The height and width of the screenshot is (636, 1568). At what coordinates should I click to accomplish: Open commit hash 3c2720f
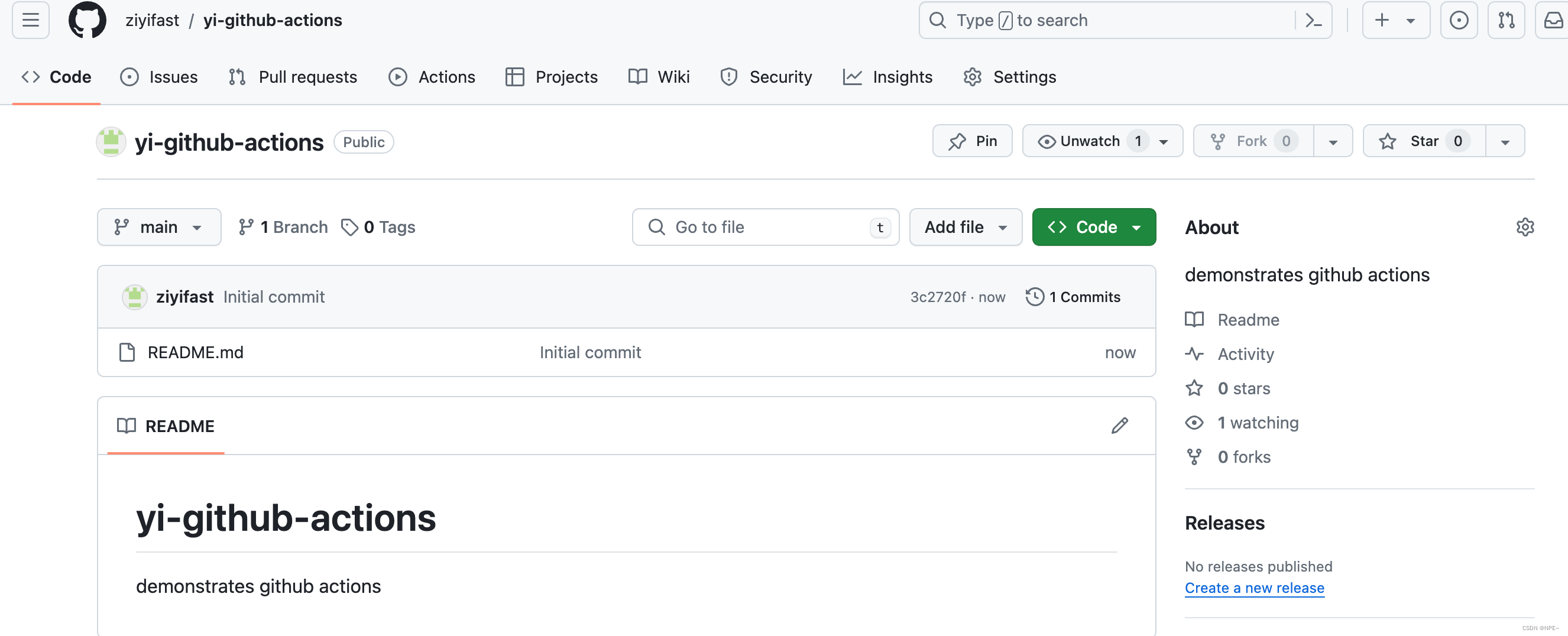click(x=937, y=297)
